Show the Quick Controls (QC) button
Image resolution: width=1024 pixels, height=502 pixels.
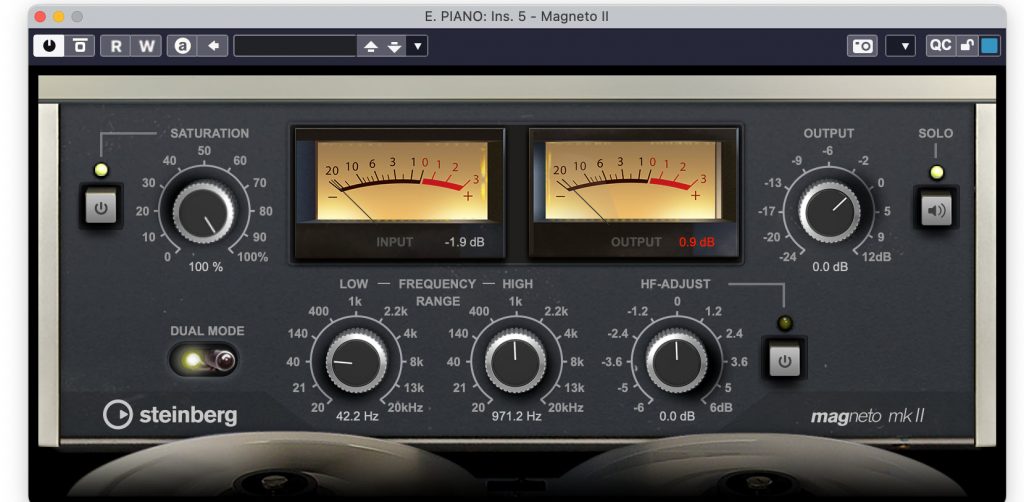pos(940,46)
